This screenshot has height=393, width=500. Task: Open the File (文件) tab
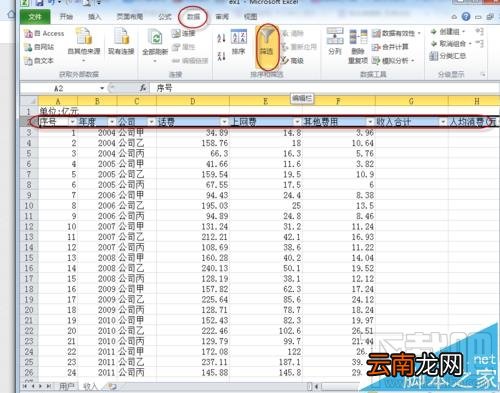point(35,17)
